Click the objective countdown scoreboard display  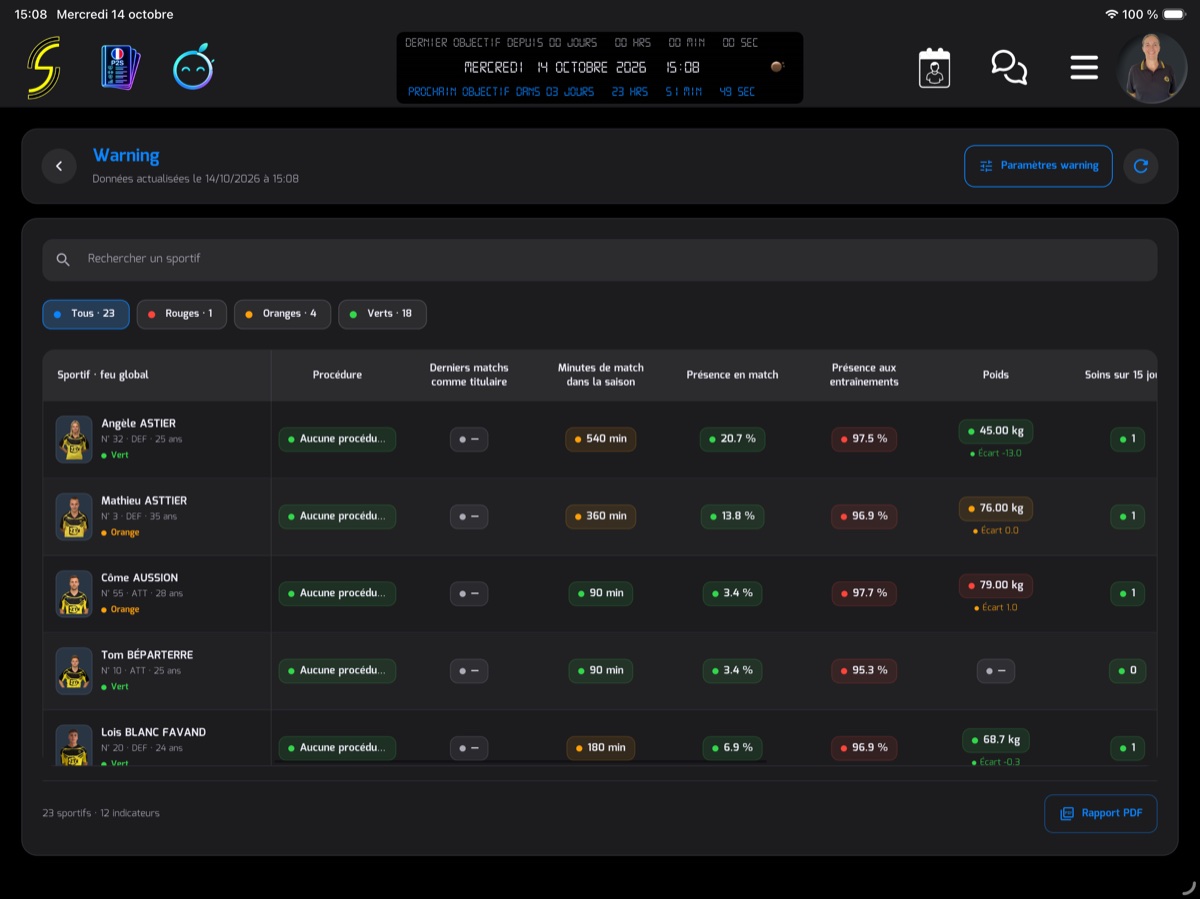pos(600,68)
